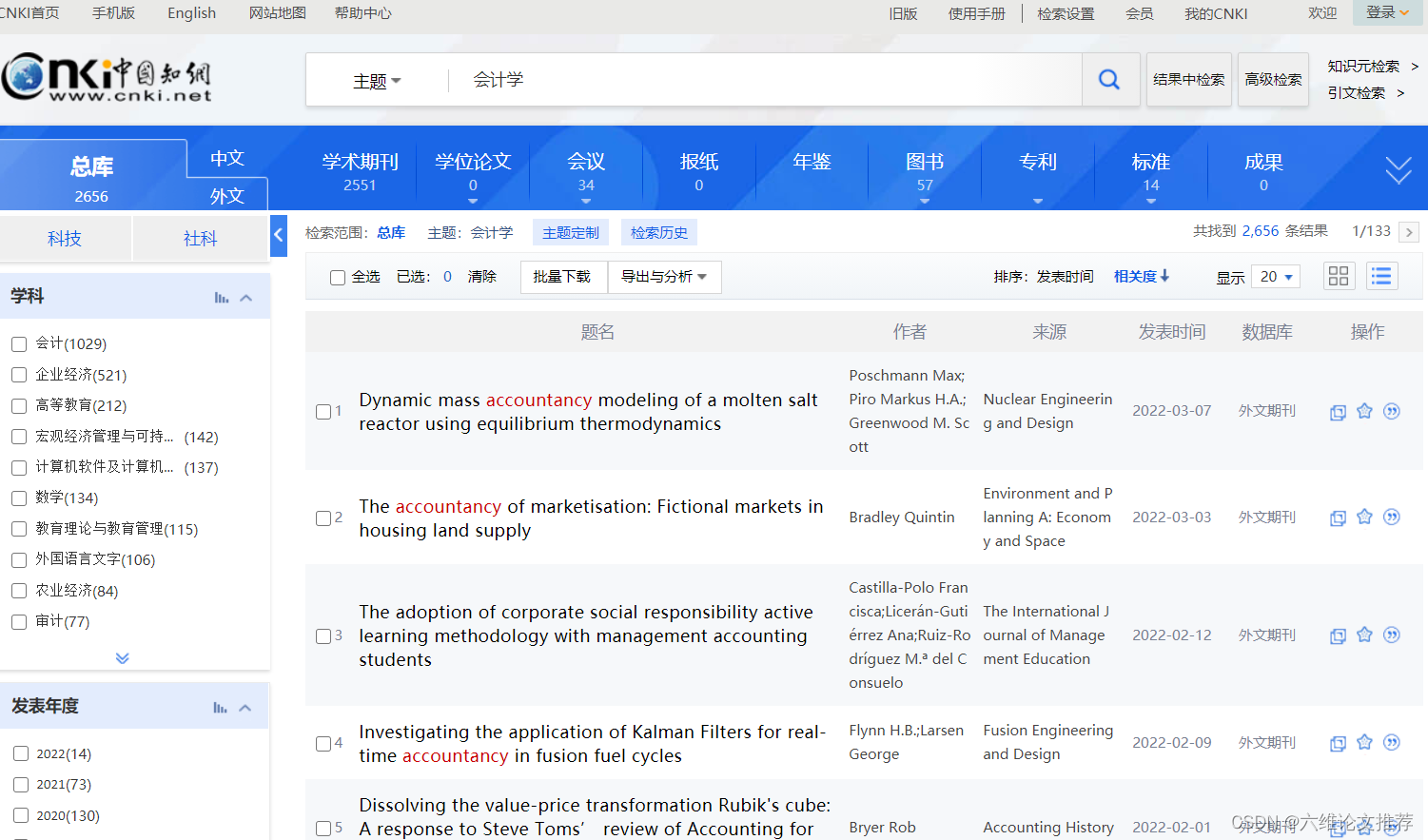This screenshot has width=1428, height=840.
Task: Select the 社科 category tab
Action: (x=200, y=238)
